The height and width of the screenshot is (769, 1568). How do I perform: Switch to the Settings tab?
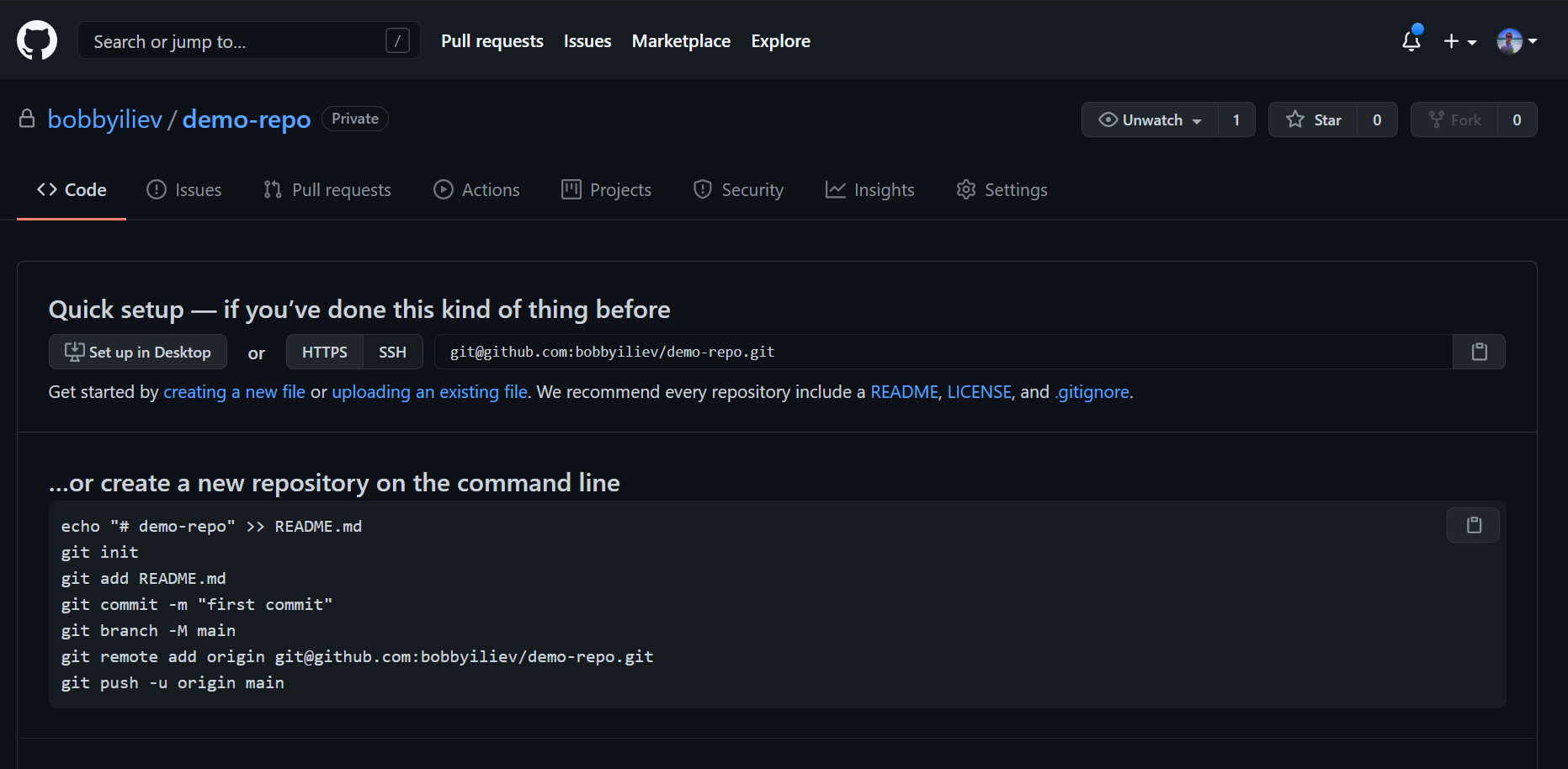(1002, 190)
